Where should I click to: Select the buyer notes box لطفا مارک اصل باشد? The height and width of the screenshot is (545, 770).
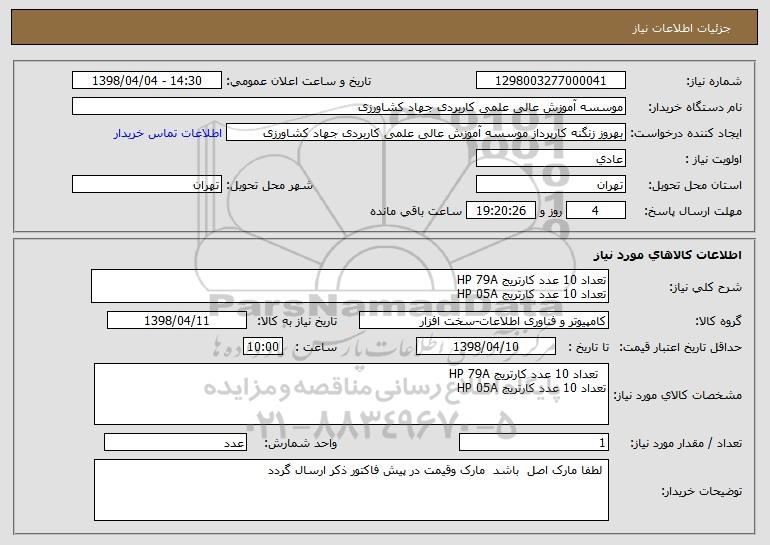pos(351,490)
